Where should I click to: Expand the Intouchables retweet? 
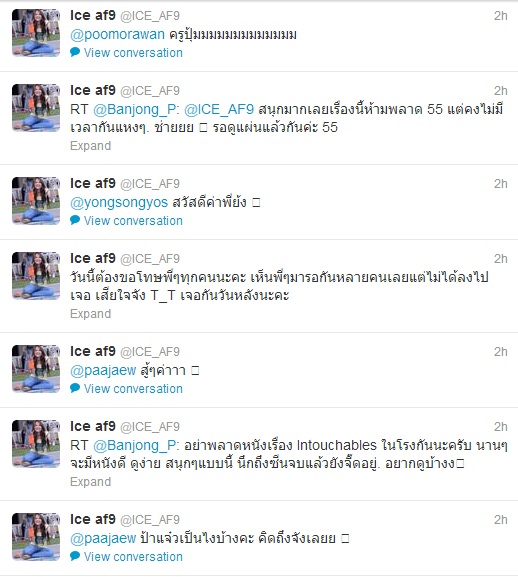91,482
